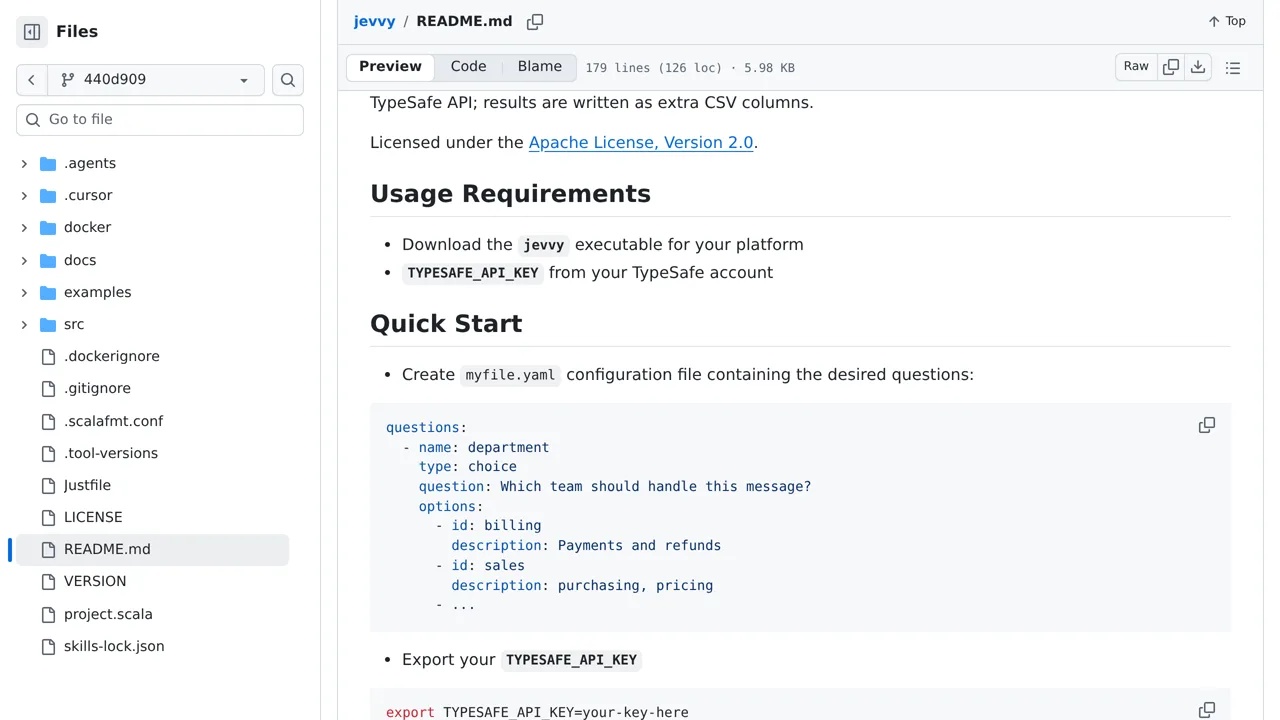Viewport: 1280px width, 720px height.
Task: Click the folder icon beside src
Action: [48, 325]
